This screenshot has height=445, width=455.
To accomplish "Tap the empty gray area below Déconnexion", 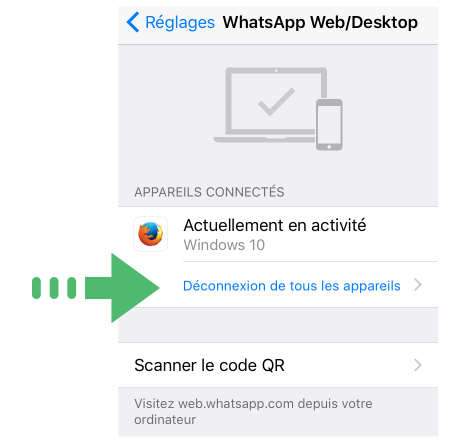I will [x=278, y=325].
